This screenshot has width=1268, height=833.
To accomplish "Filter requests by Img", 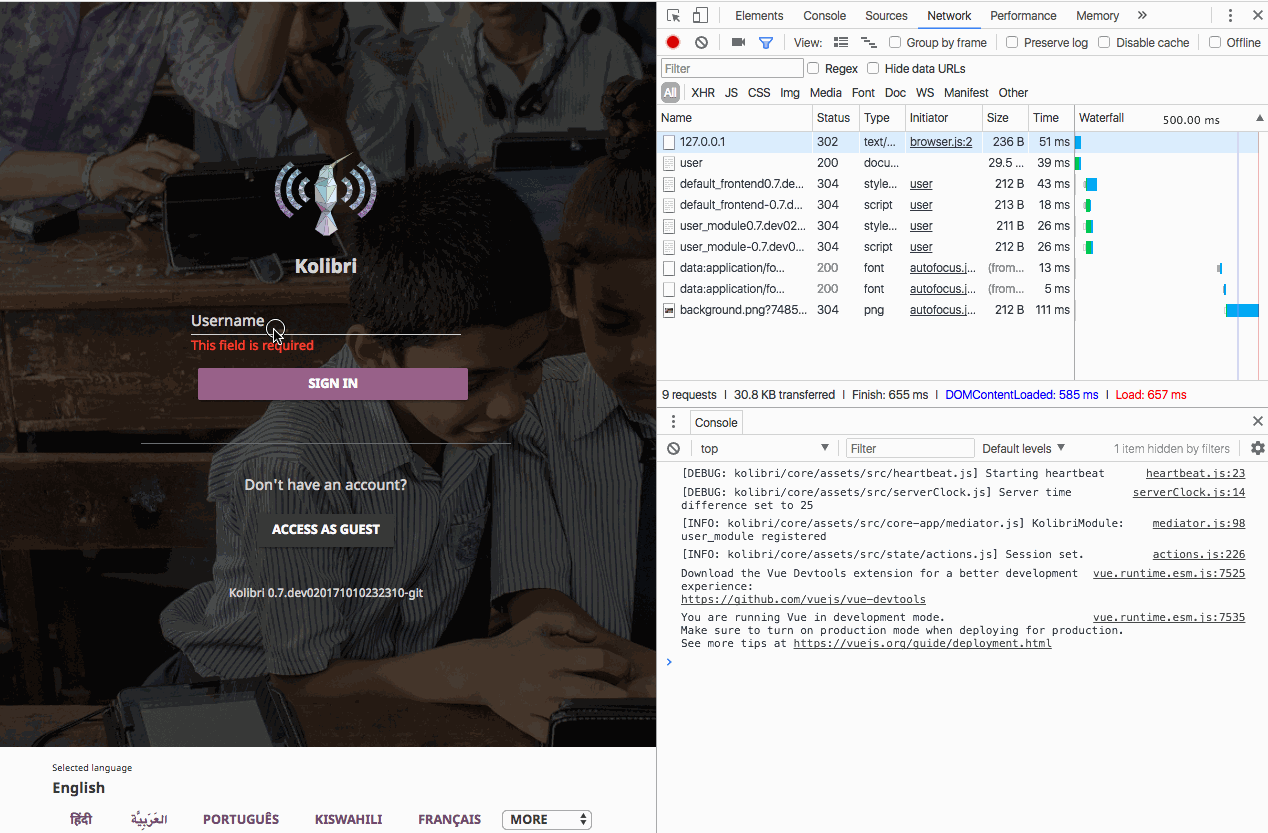I will 790,92.
